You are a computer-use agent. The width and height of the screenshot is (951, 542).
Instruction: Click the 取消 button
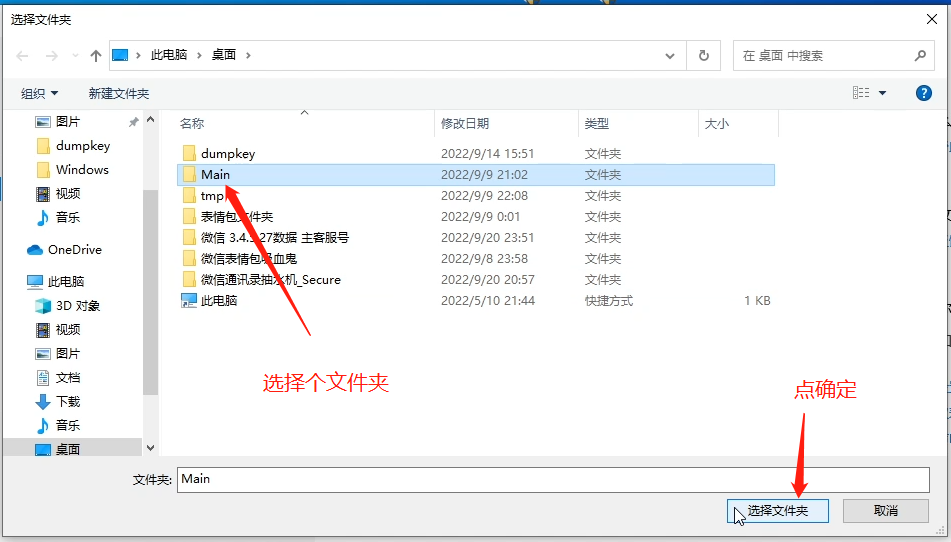[885, 511]
